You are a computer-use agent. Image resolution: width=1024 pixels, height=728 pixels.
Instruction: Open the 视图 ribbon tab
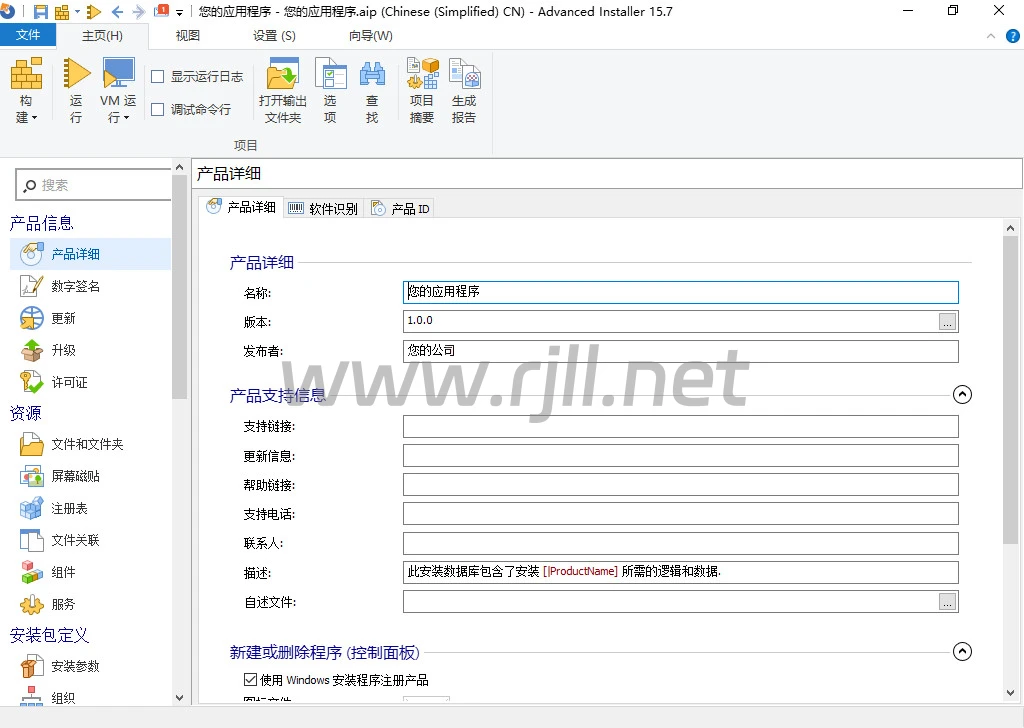(187, 36)
